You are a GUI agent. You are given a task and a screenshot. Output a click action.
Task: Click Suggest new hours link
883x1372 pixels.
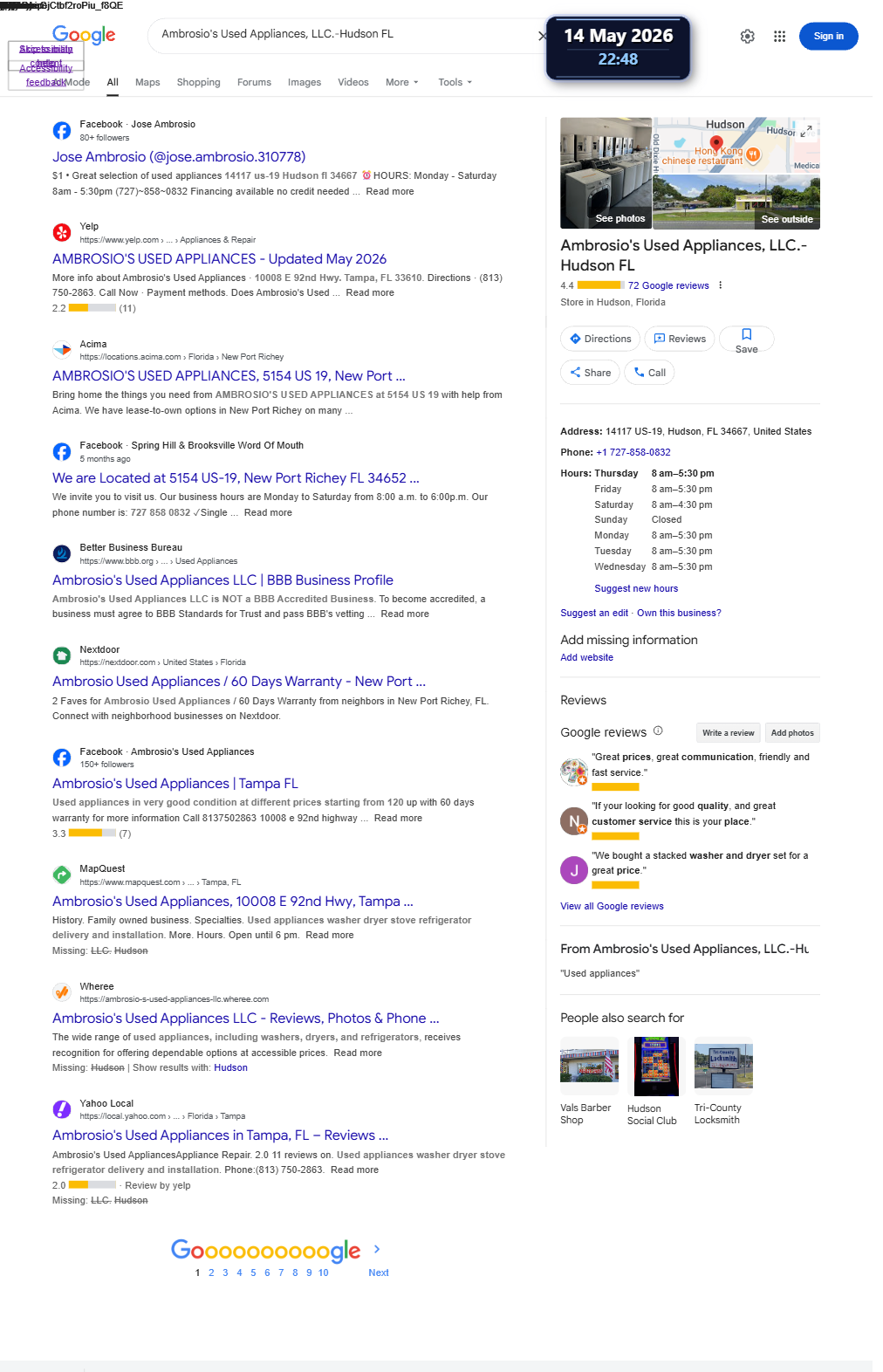(x=636, y=588)
